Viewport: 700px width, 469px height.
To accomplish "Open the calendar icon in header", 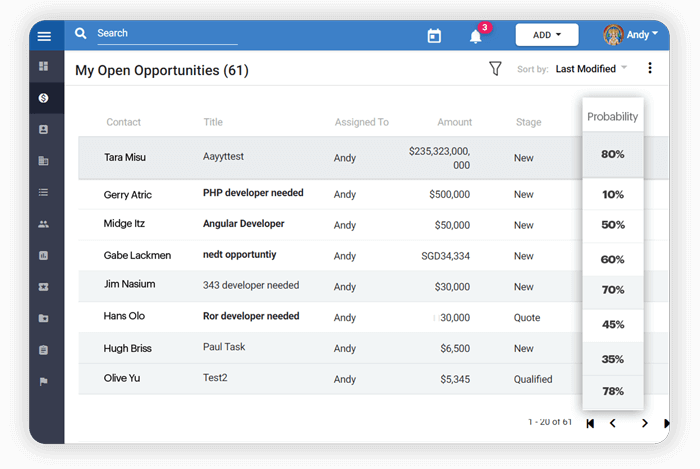I will point(434,36).
